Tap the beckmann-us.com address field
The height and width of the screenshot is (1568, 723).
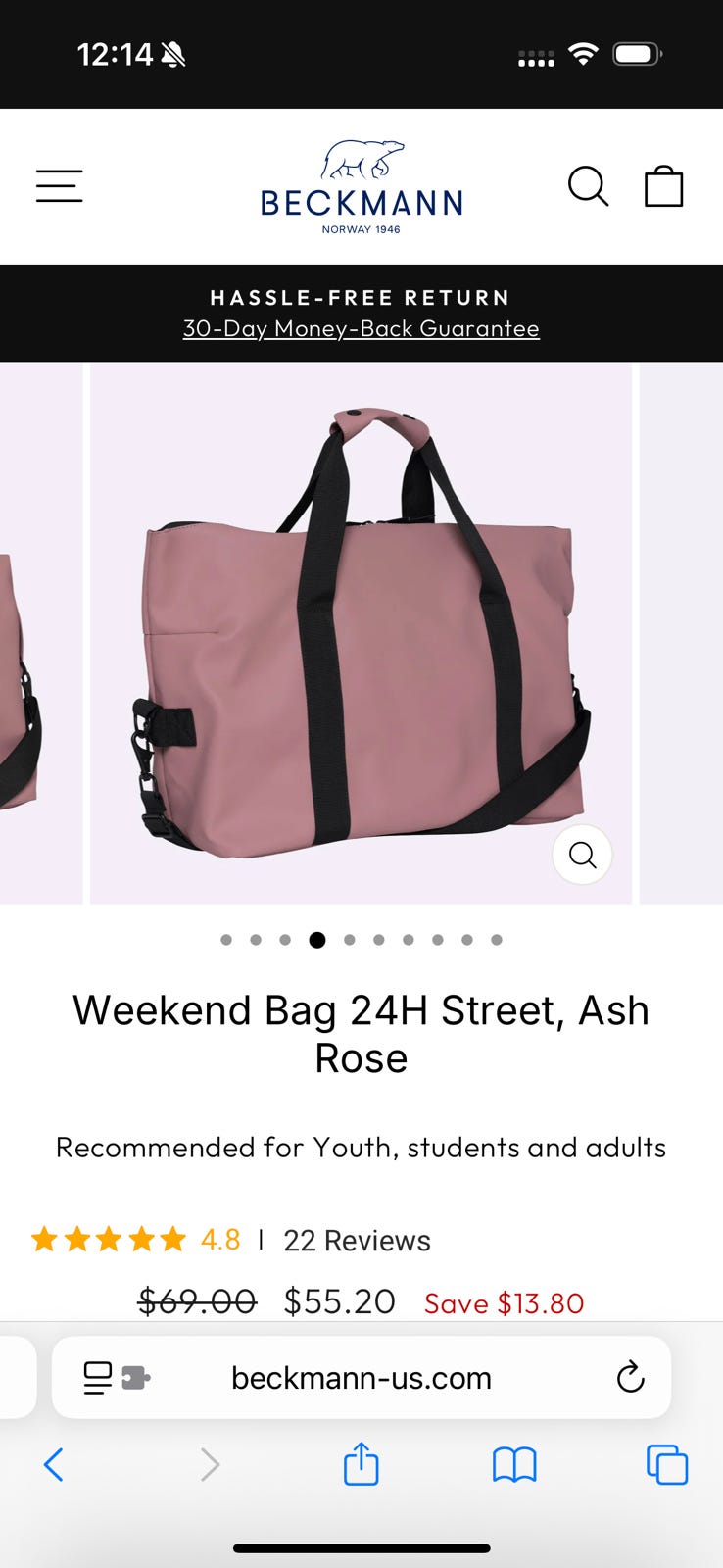click(361, 1377)
